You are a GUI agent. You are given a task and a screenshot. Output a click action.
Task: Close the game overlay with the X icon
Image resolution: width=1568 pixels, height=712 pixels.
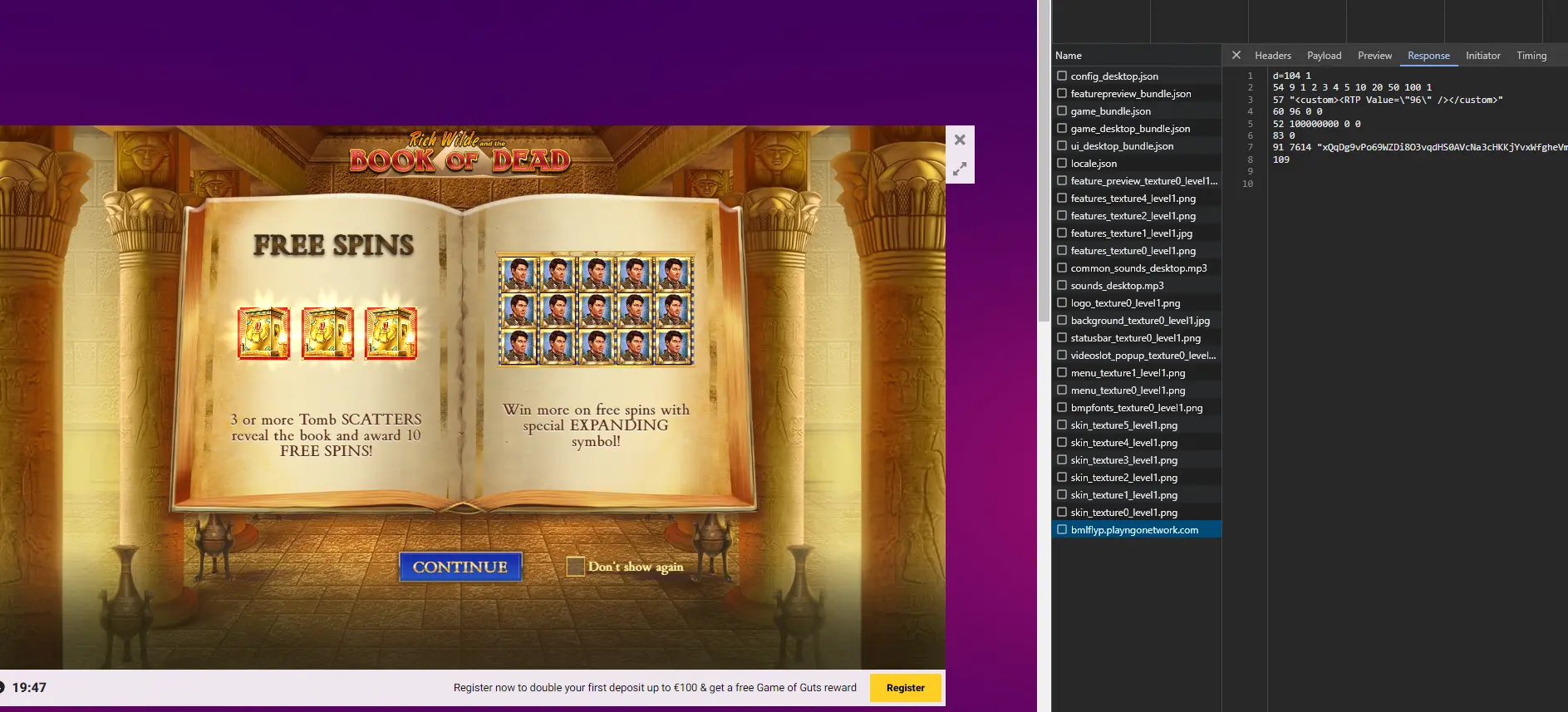(960, 140)
